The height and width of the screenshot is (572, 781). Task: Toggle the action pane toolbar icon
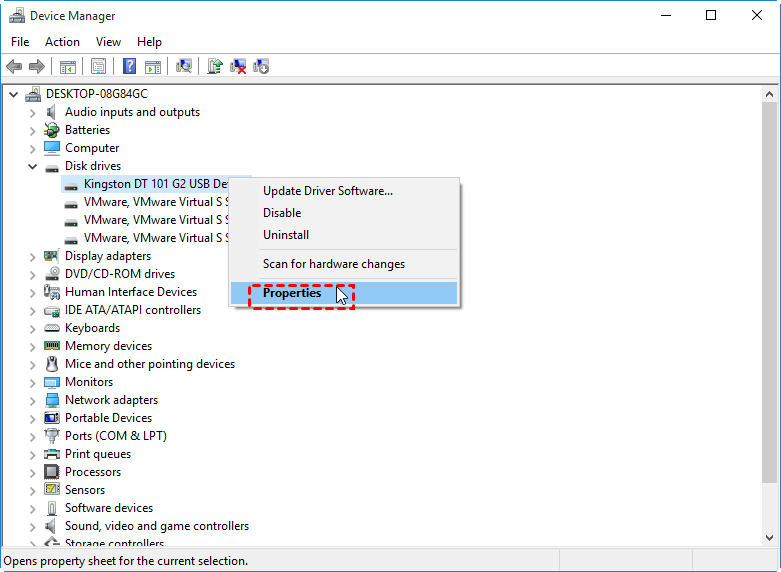(x=153, y=66)
